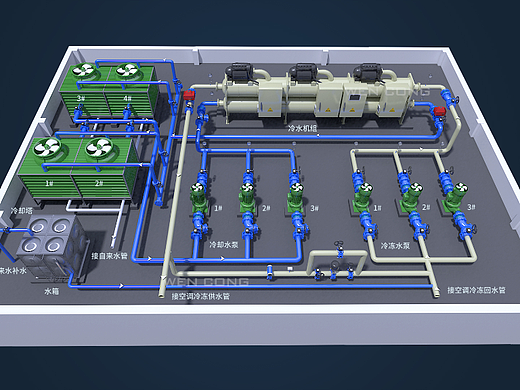Select the rightmost black chiller compressor
This screenshot has width=520, height=390.
point(367,72)
